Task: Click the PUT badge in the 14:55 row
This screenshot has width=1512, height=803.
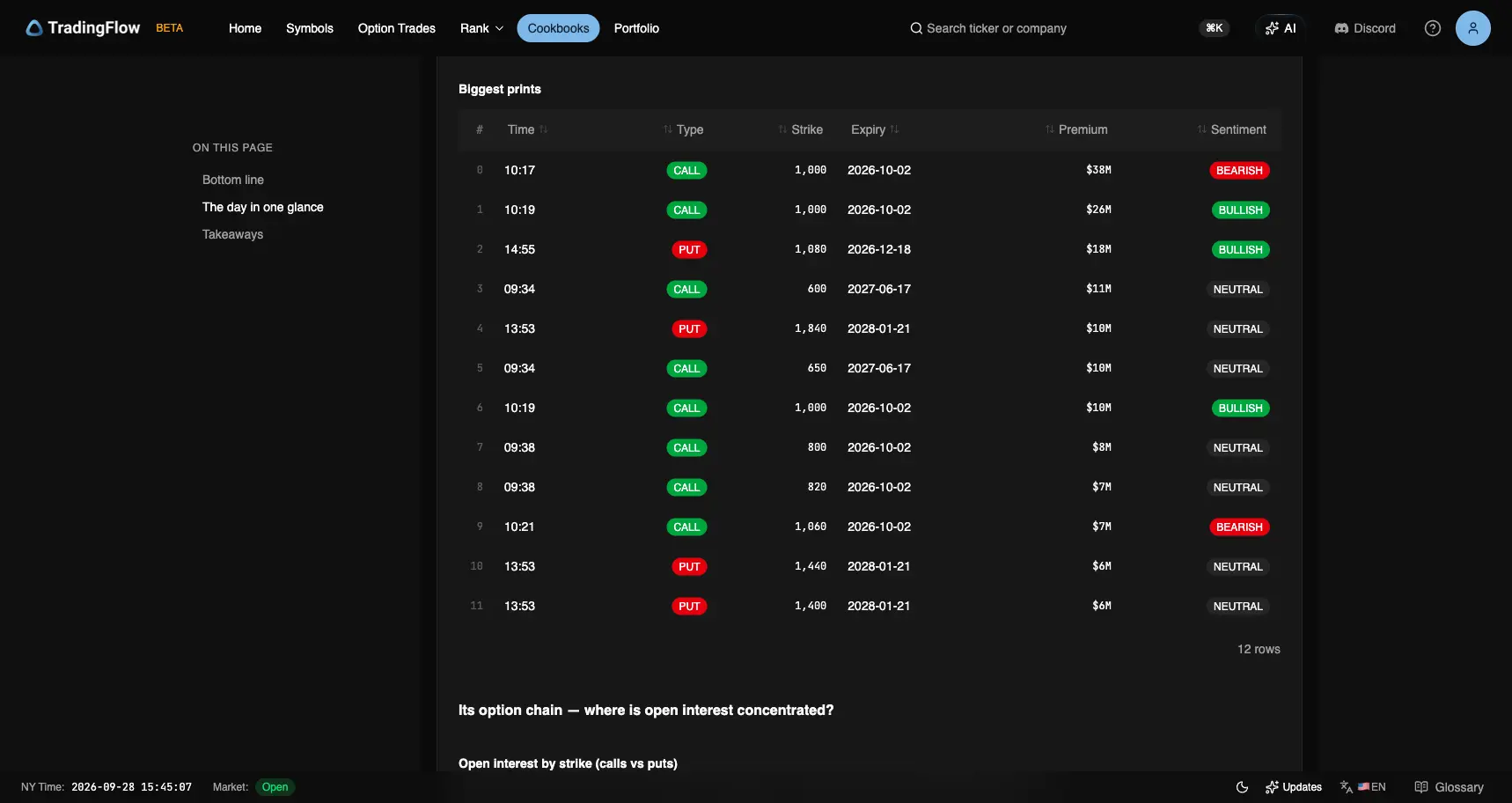Action: click(689, 250)
